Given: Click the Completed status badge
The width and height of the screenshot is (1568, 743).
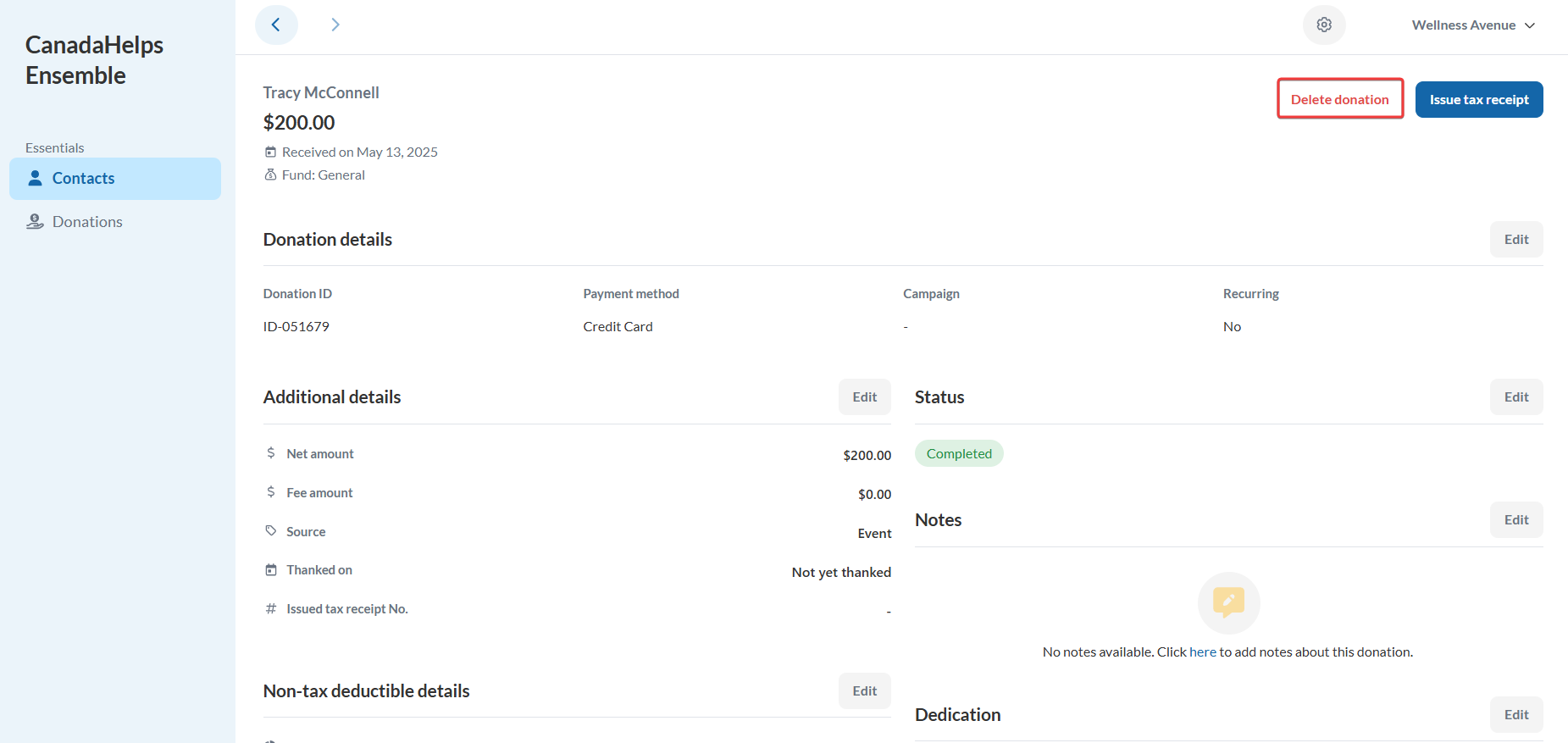Looking at the screenshot, I should (x=959, y=453).
